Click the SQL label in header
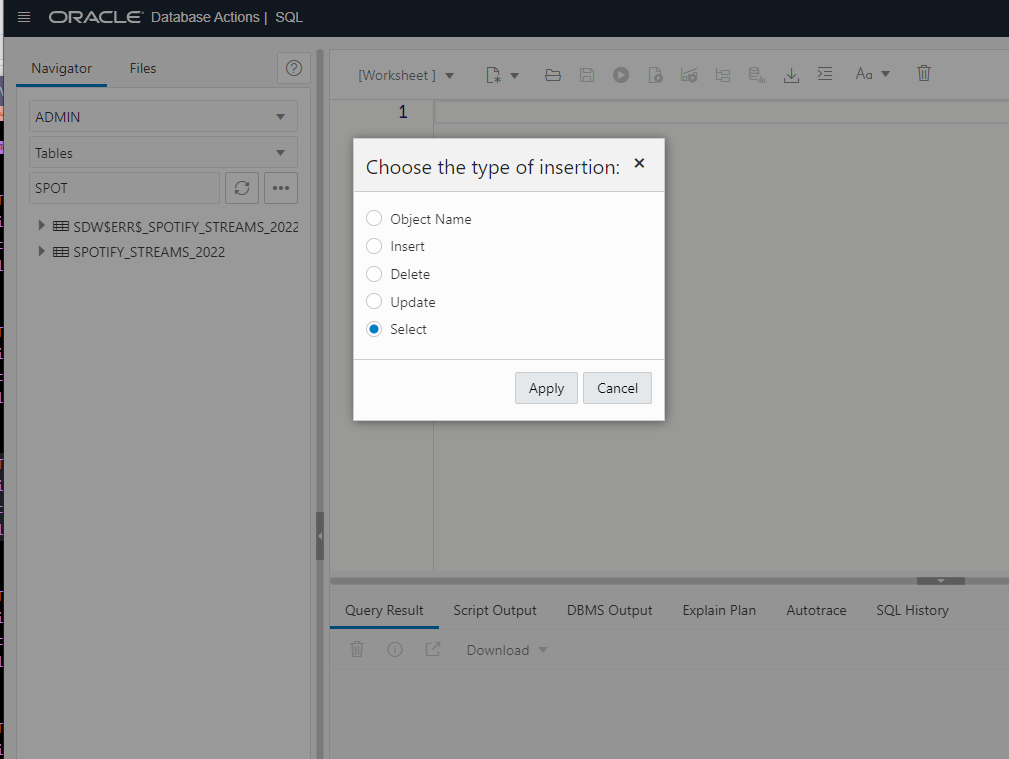This screenshot has width=1009, height=759. (289, 17)
